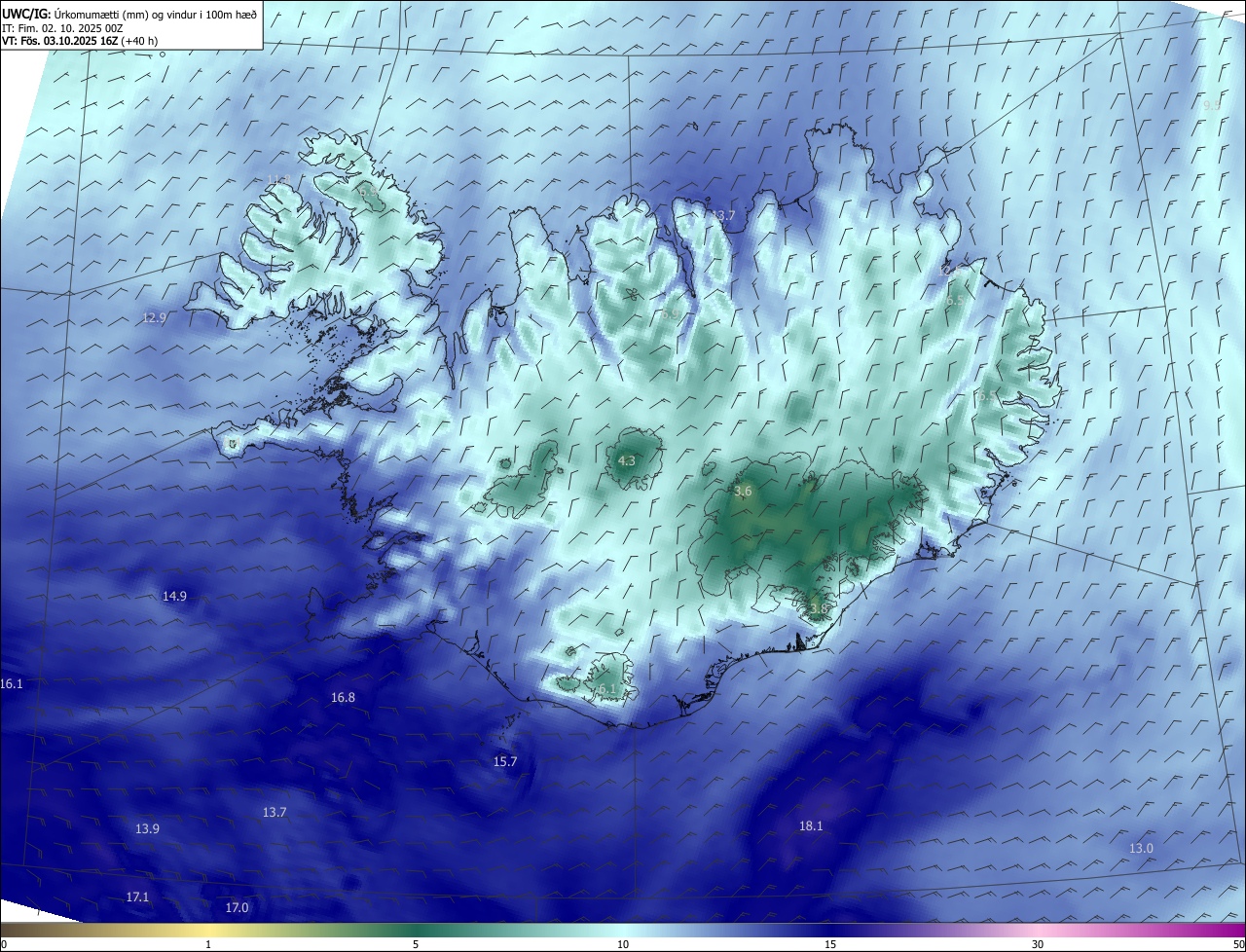Click the colorbar tick label "1"
Viewport: 1246px width, 952px height.
coord(208,944)
